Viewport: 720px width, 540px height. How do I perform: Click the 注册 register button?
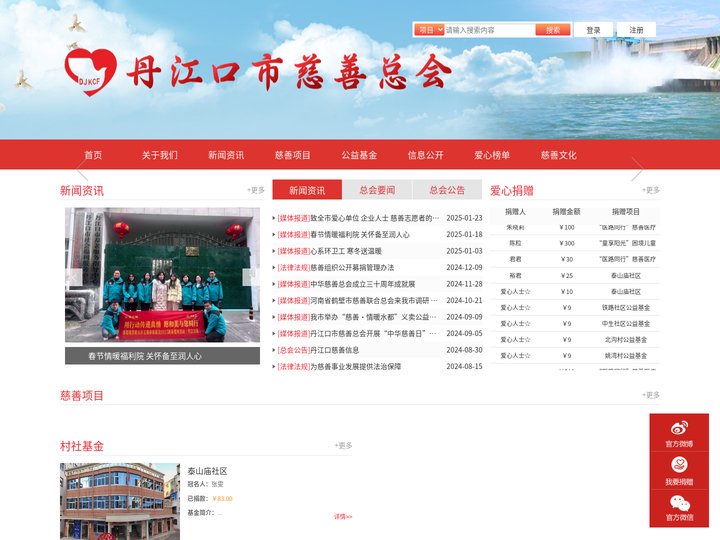point(636,30)
